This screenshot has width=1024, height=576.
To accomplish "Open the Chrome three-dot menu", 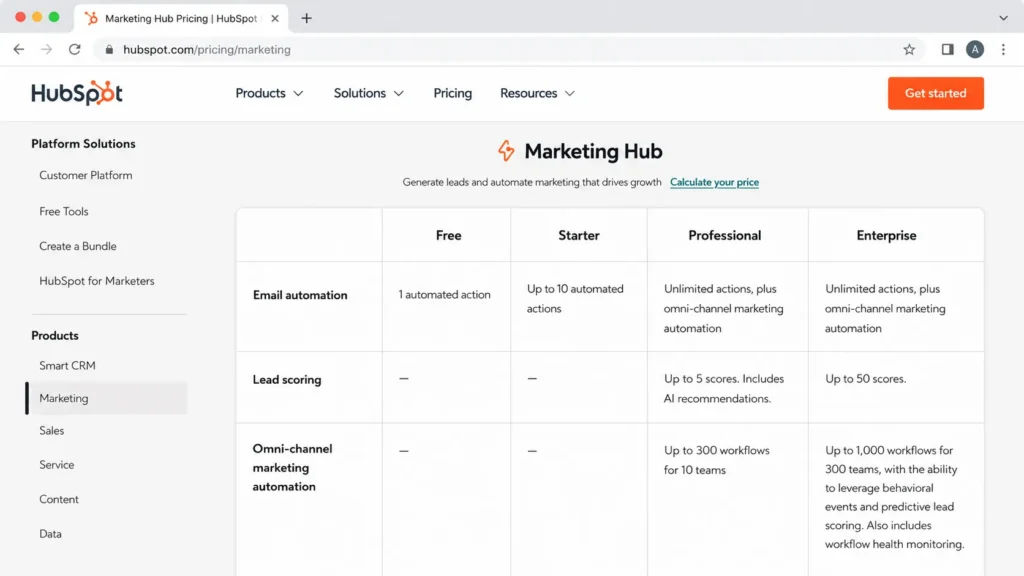I will [x=1003, y=50].
